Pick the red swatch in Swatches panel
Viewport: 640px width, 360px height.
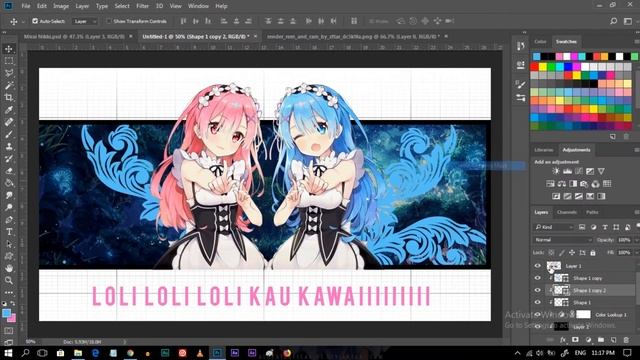(x=534, y=67)
